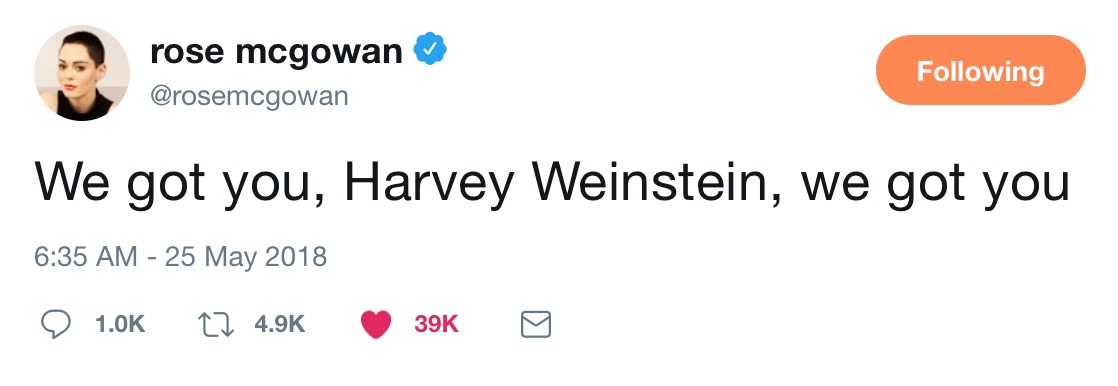
Task: Show retweeters via the 4.9K count
Action: pos(280,325)
